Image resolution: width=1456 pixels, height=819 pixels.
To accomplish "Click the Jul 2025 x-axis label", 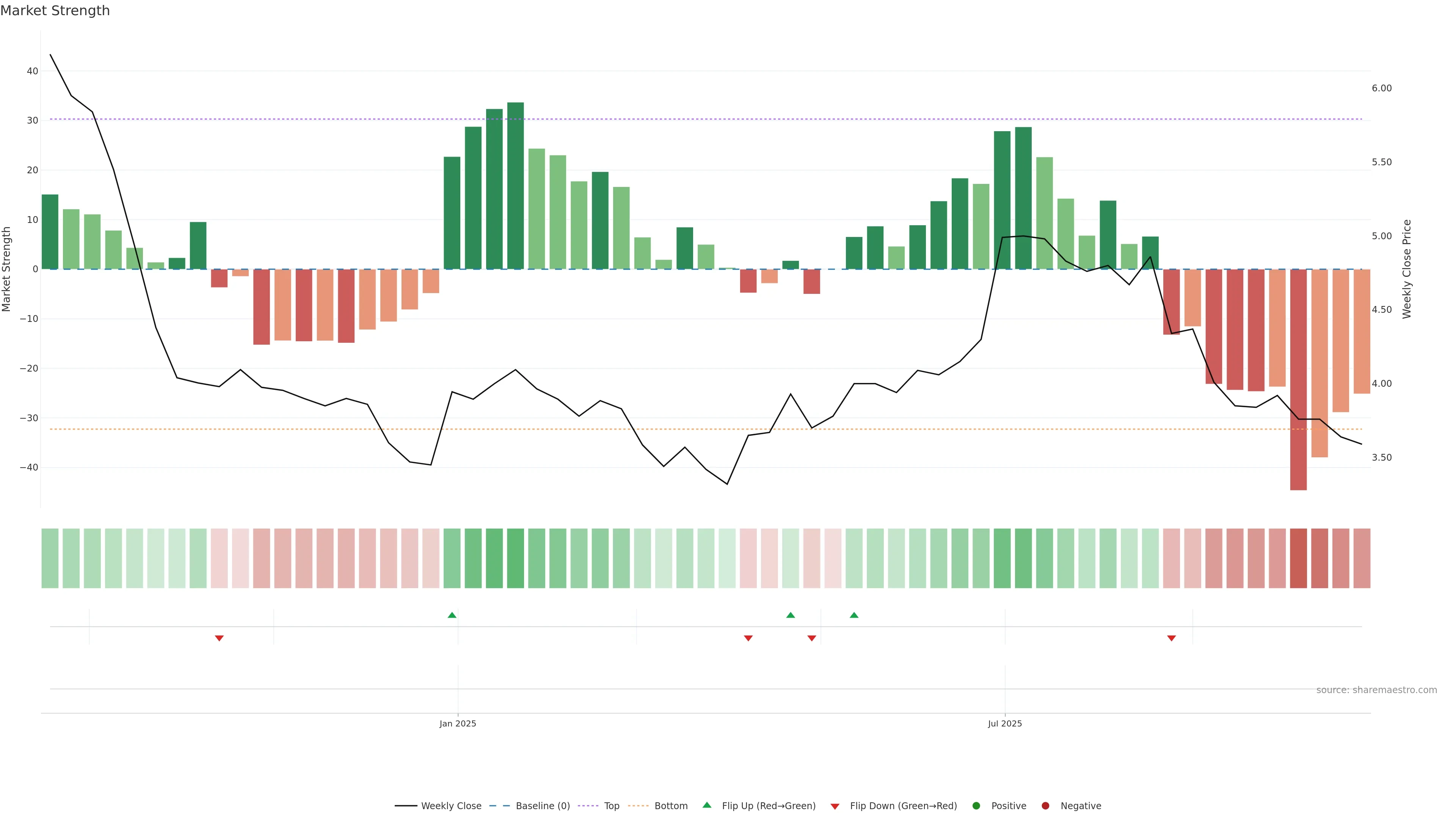I will 1004,723.
